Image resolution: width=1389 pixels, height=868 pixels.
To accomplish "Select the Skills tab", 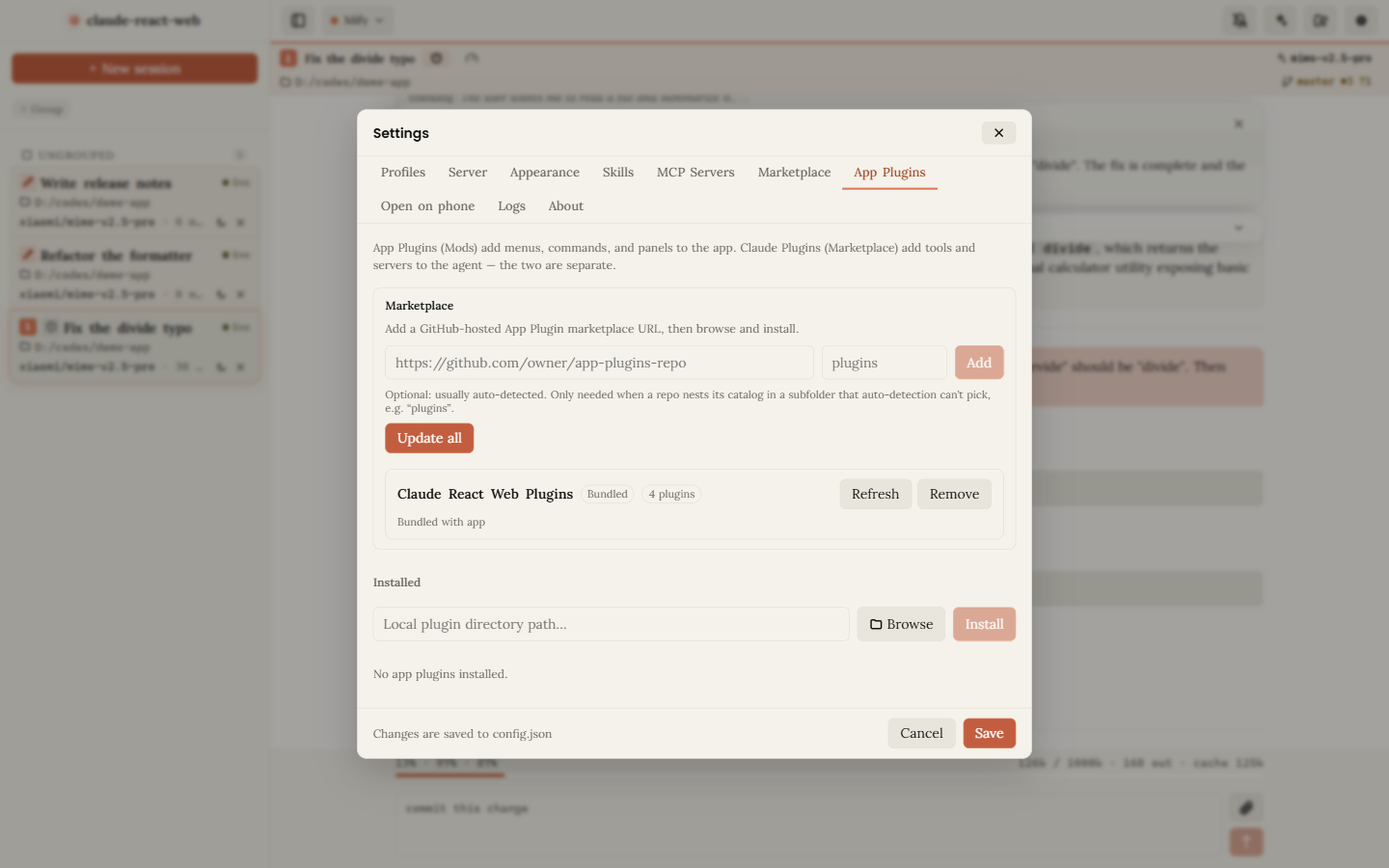I will [618, 173].
